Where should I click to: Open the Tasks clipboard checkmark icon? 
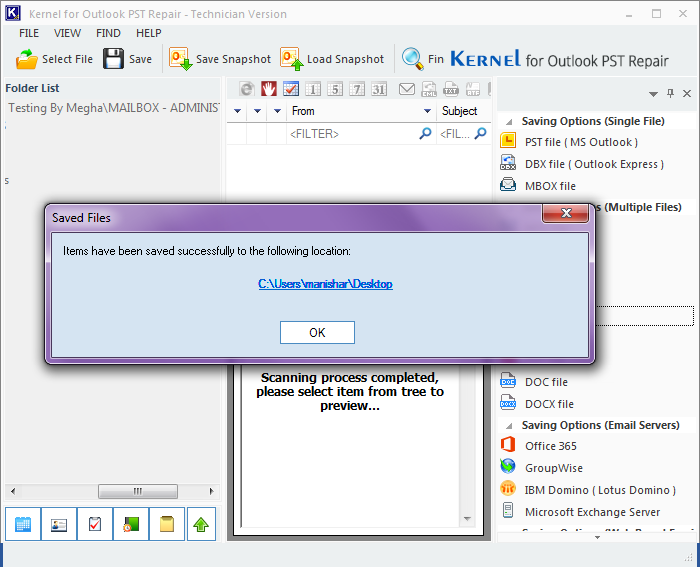point(95,524)
